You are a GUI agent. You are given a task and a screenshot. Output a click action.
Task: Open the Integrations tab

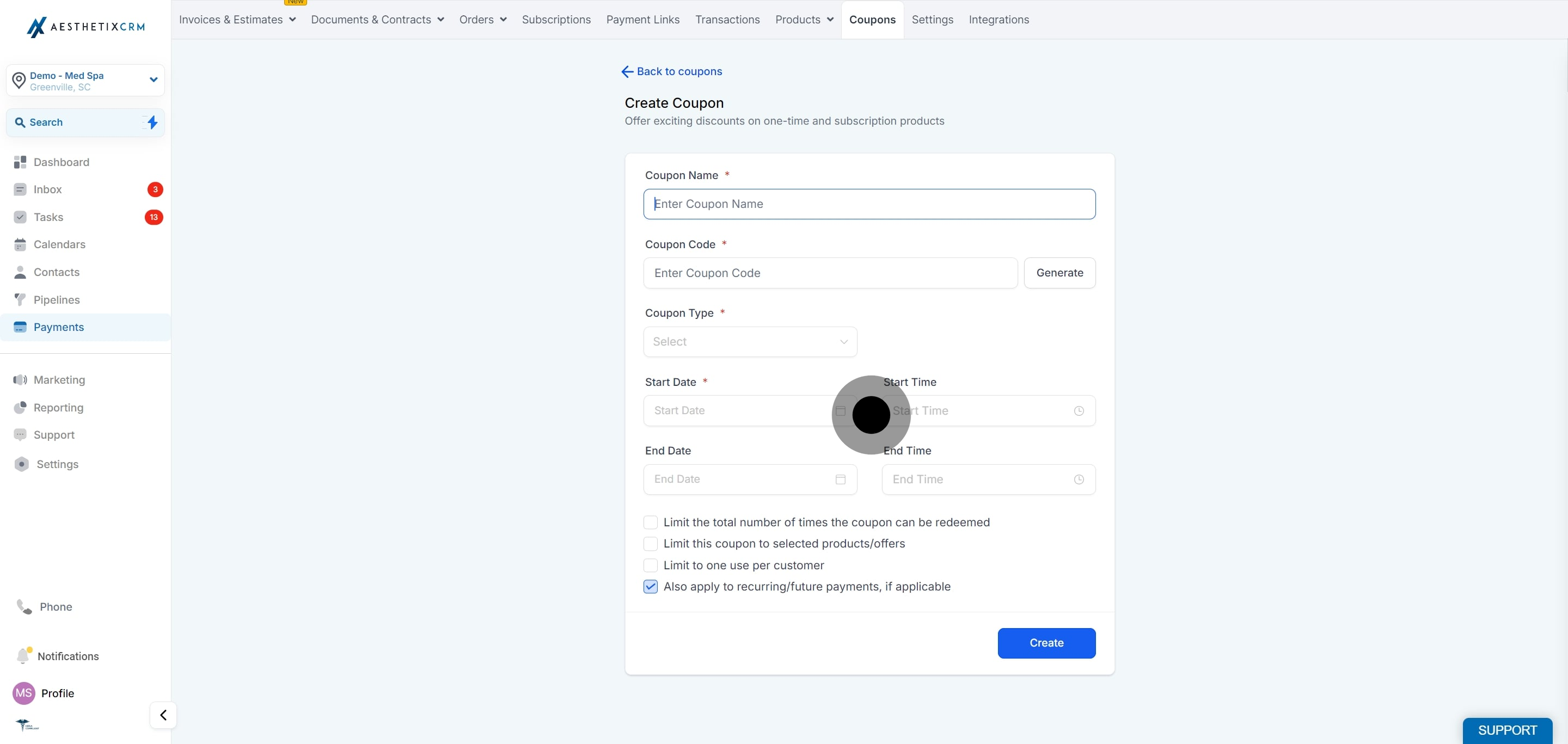click(x=999, y=20)
